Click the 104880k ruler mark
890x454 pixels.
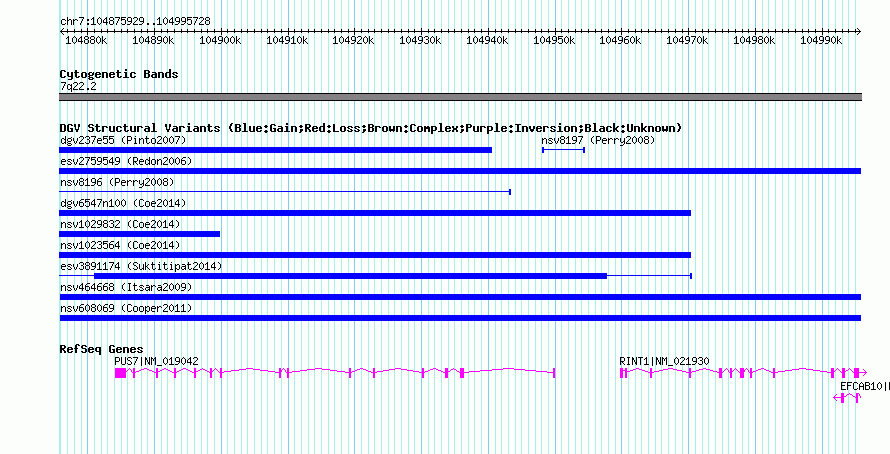pos(86,40)
